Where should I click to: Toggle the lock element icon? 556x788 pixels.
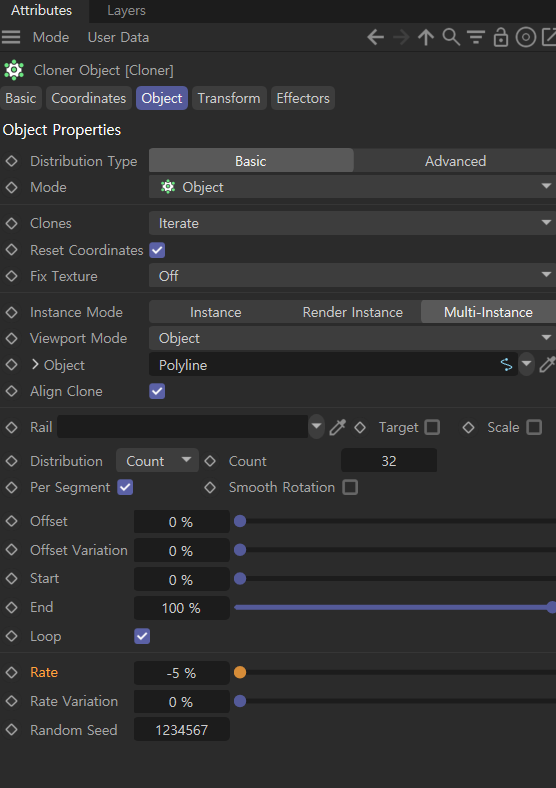(x=501, y=37)
